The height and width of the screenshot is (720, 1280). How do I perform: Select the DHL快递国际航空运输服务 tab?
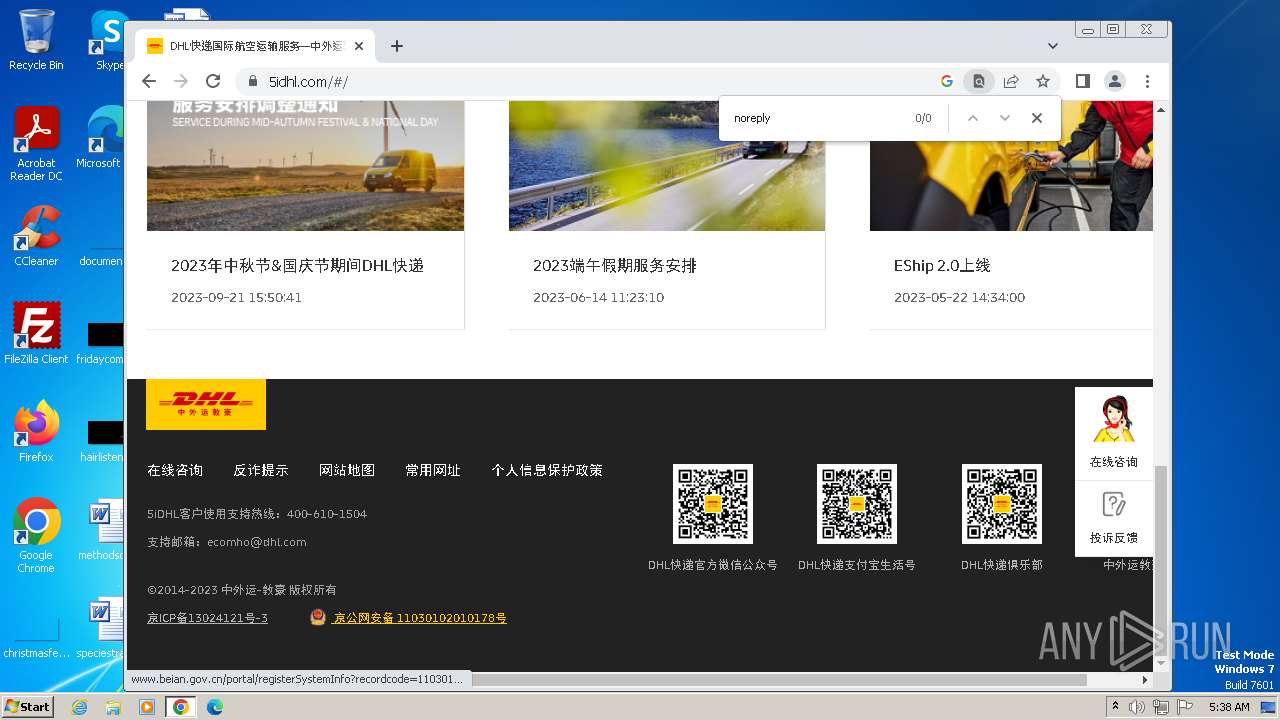(x=255, y=46)
